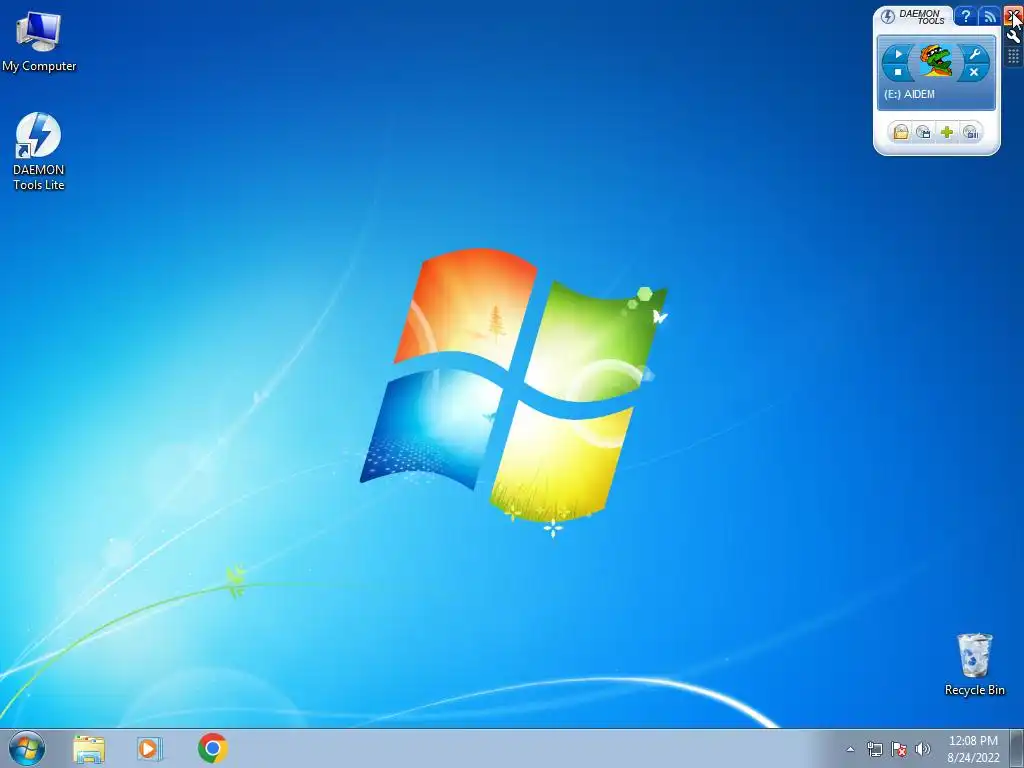
Task: Click the disc with clapperboard icon
Action: click(x=923, y=133)
